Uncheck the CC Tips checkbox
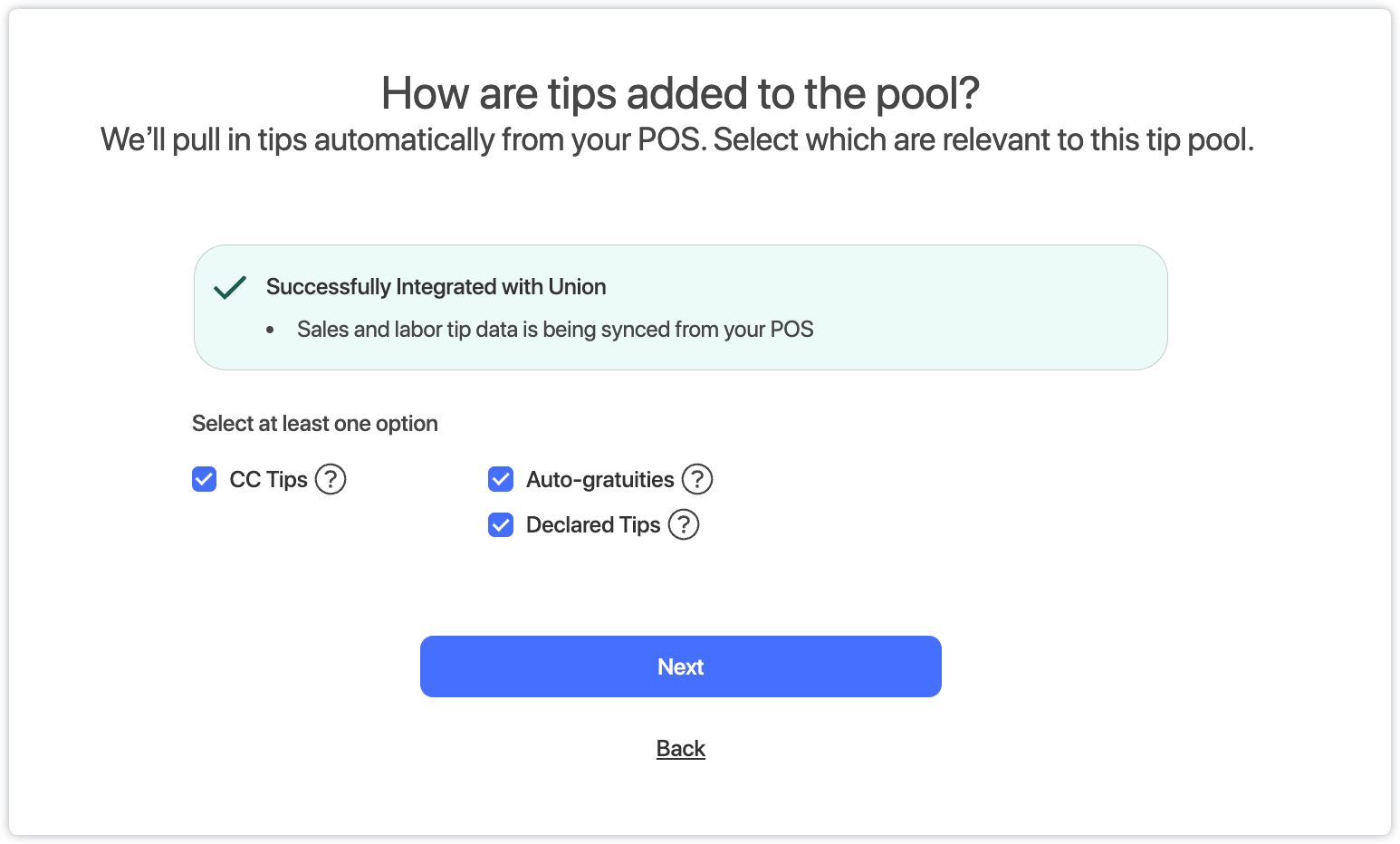 205,479
